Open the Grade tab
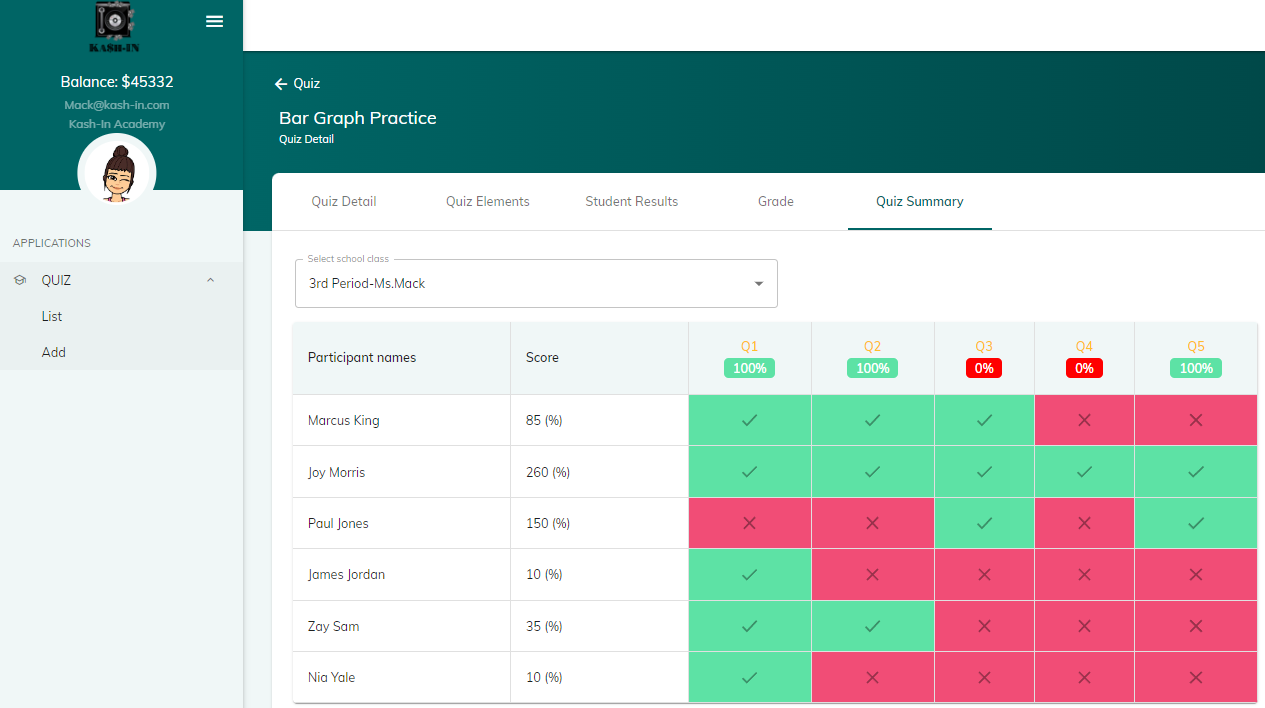This screenshot has height=708, width=1265. (x=775, y=202)
